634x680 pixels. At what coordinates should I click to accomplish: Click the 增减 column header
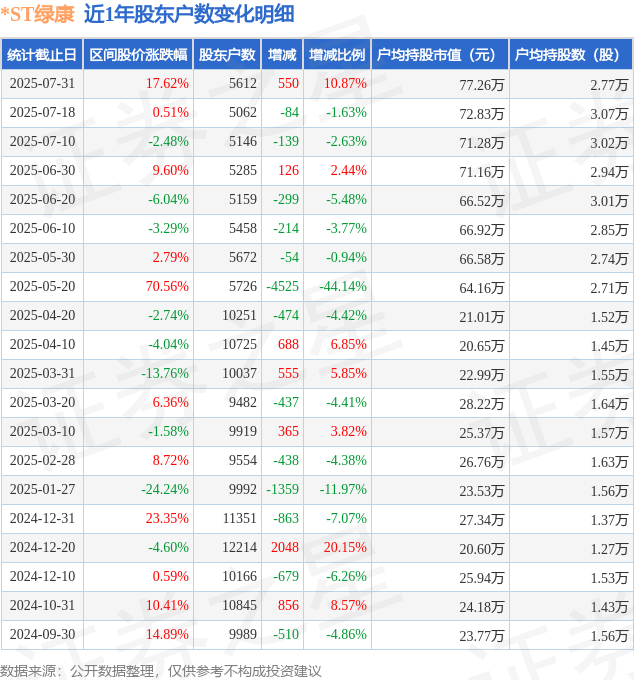click(282, 55)
